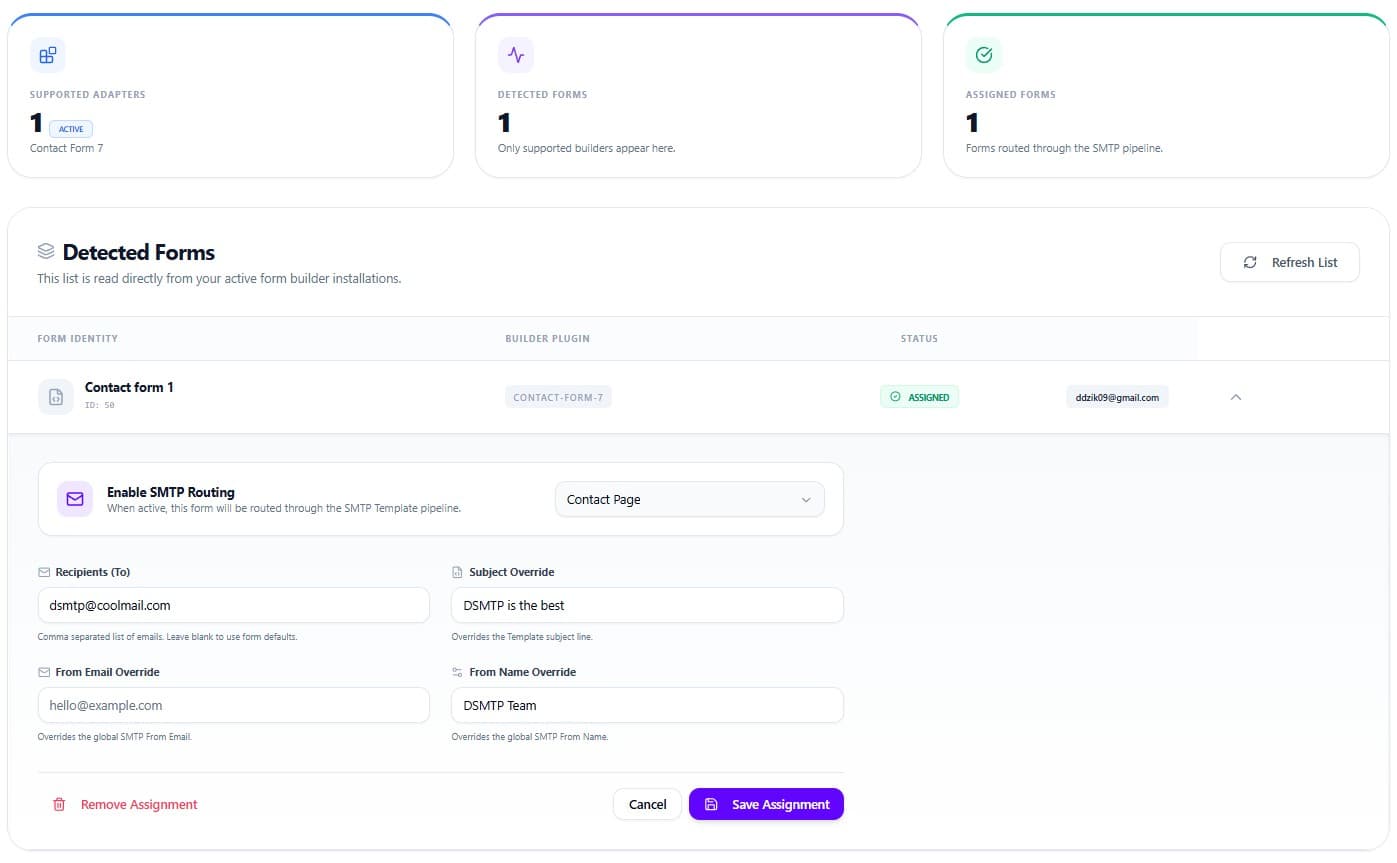Focus the From Name Override input field

648,705
